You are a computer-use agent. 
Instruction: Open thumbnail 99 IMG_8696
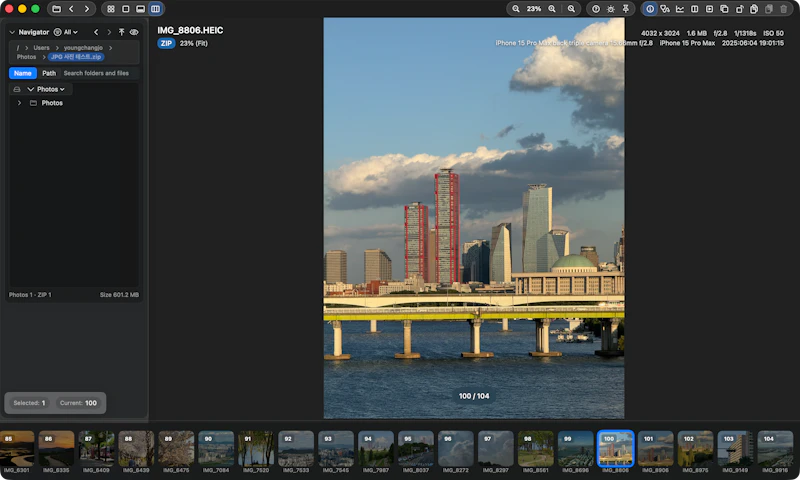(x=576, y=448)
